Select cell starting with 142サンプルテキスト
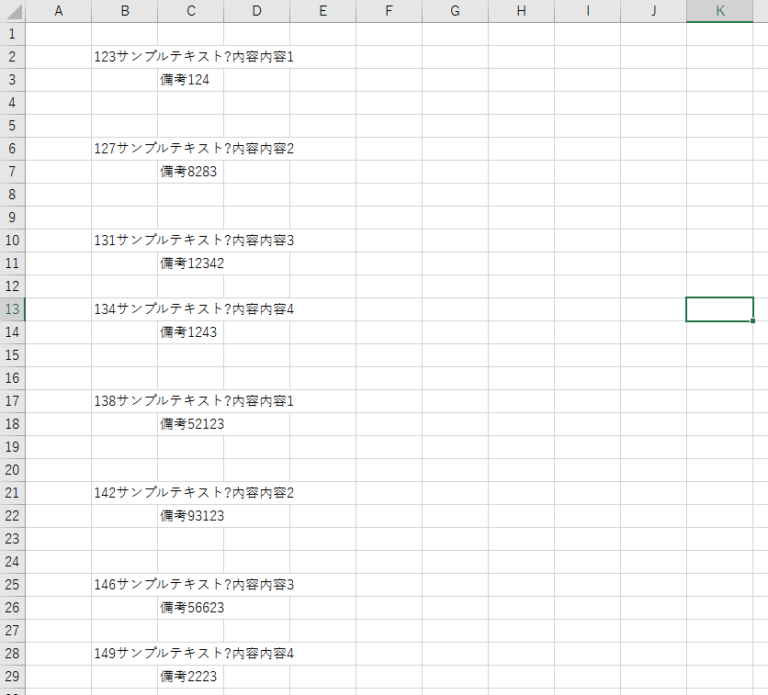Viewport: 768px width, 695px height. [x=124, y=493]
